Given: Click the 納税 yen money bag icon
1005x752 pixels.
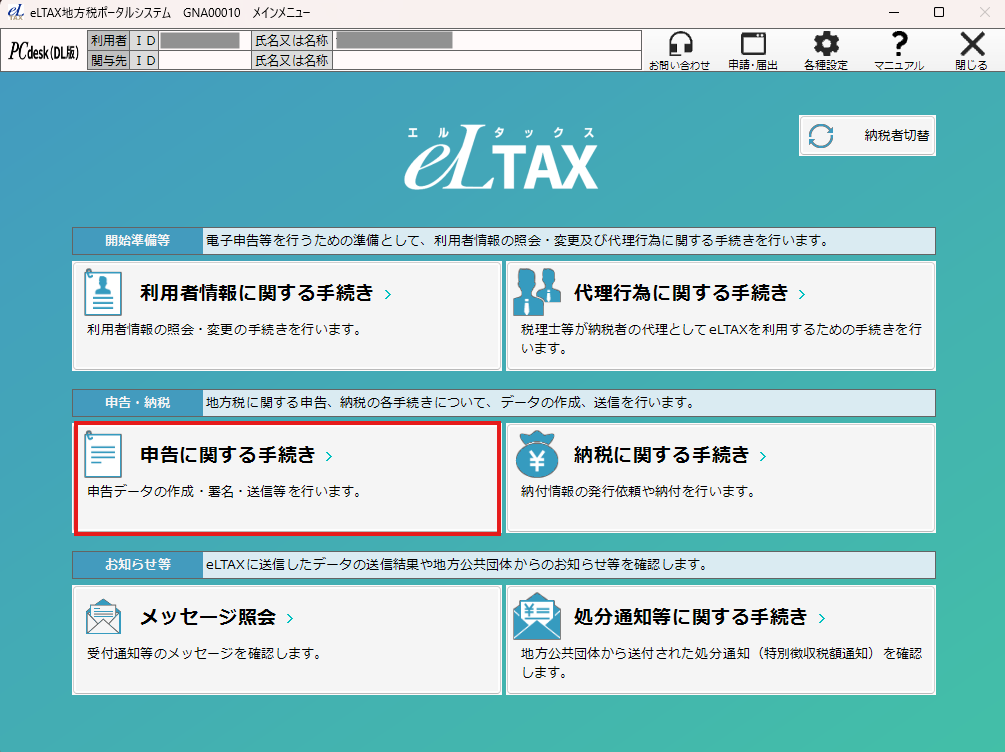Looking at the screenshot, I should (x=536, y=456).
